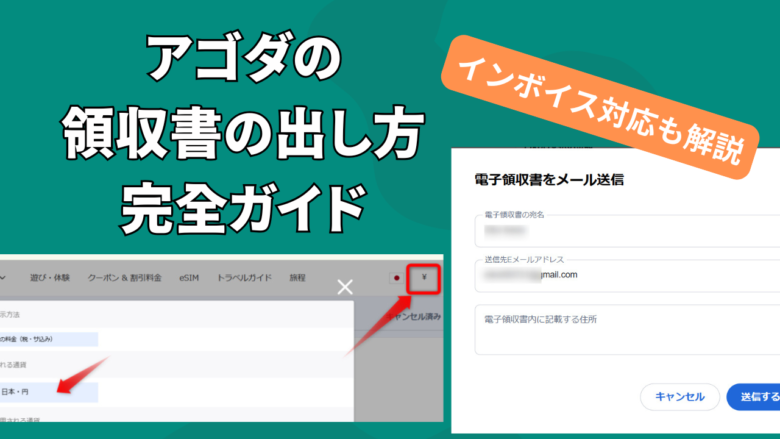Close the currency settings popup with X

[345, 287]
